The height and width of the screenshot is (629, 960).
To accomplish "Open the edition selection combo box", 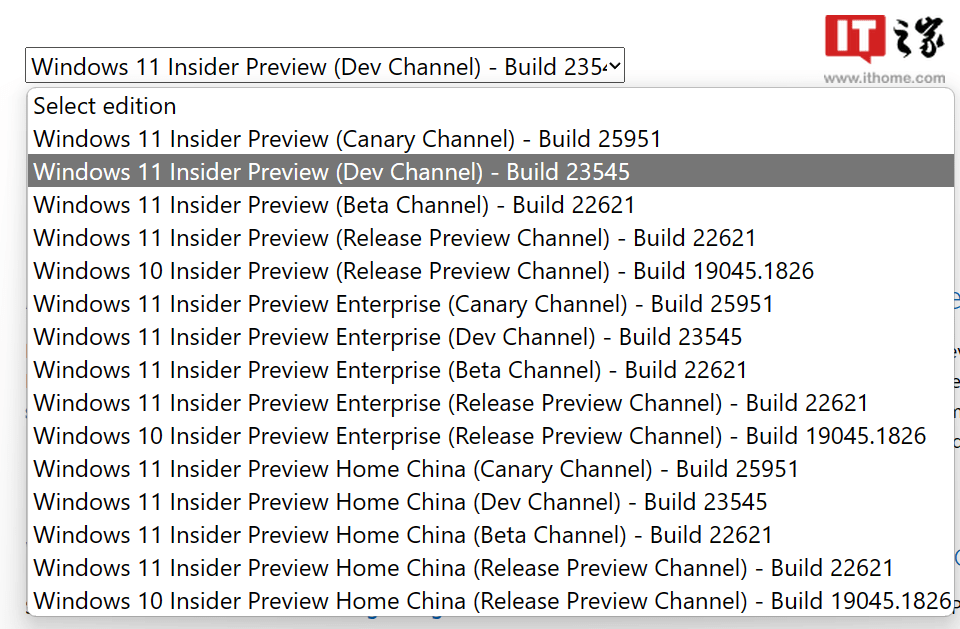I will (x=324, y=65).
